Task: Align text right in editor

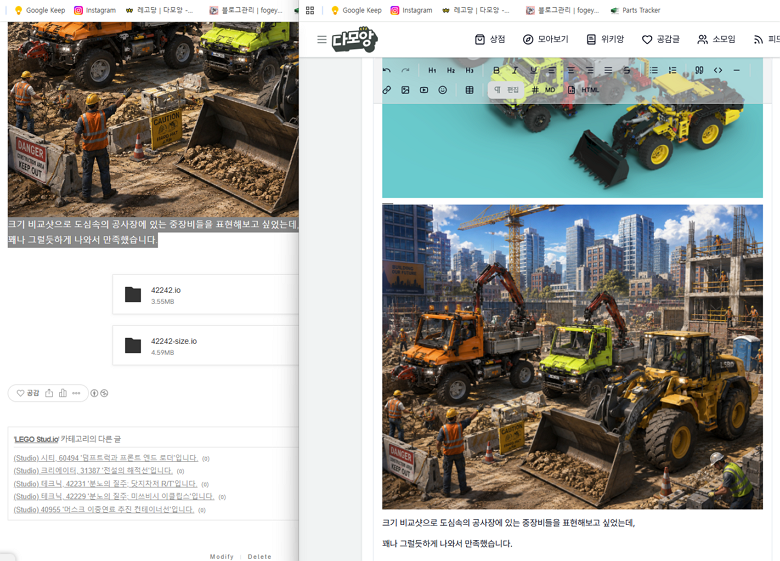Action: pos(589,70)
